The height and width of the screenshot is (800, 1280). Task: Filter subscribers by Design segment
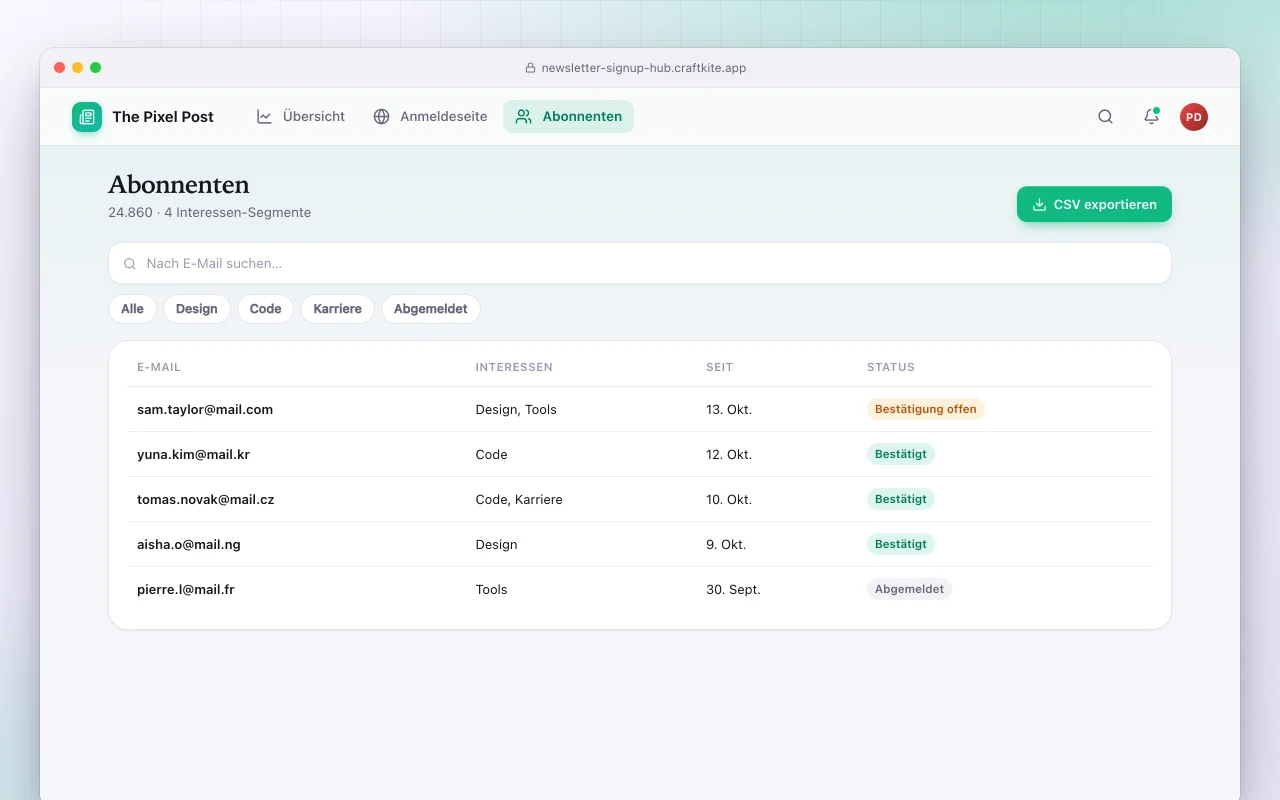coord(197,309)
